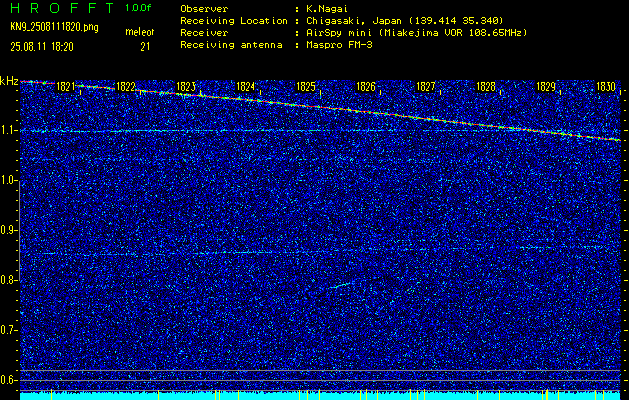The width and height of the screenshot is (629, 400).
Task: Click the 1822 time marker
Action: (x=126, y=87)
